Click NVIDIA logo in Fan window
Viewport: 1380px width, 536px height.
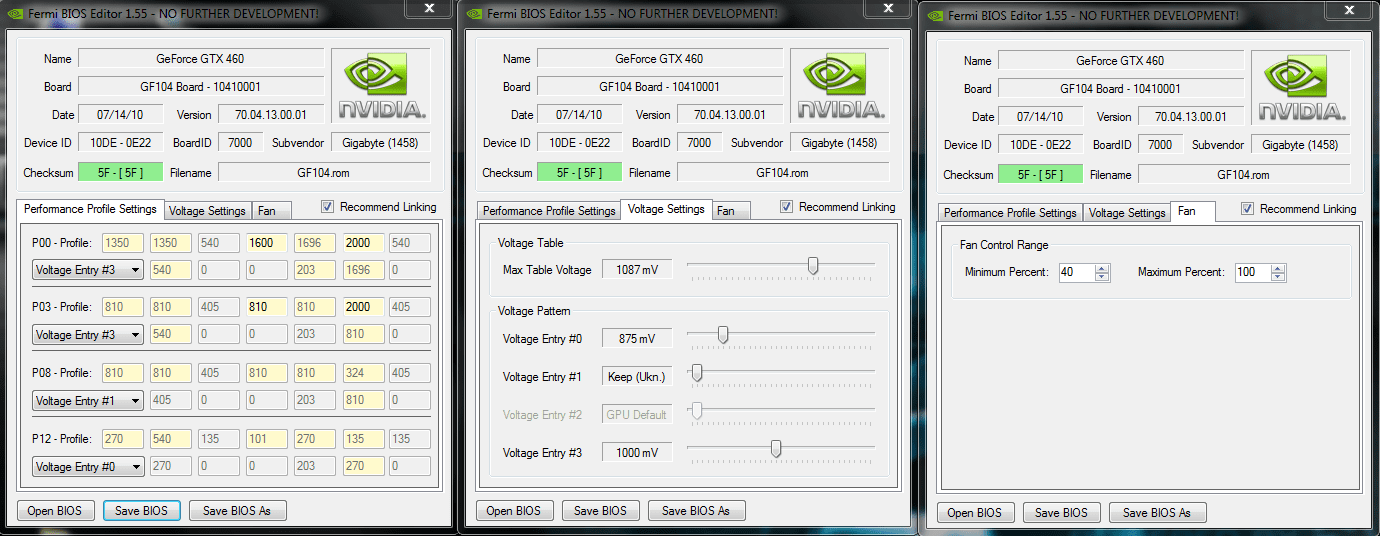click(1300, 89)
